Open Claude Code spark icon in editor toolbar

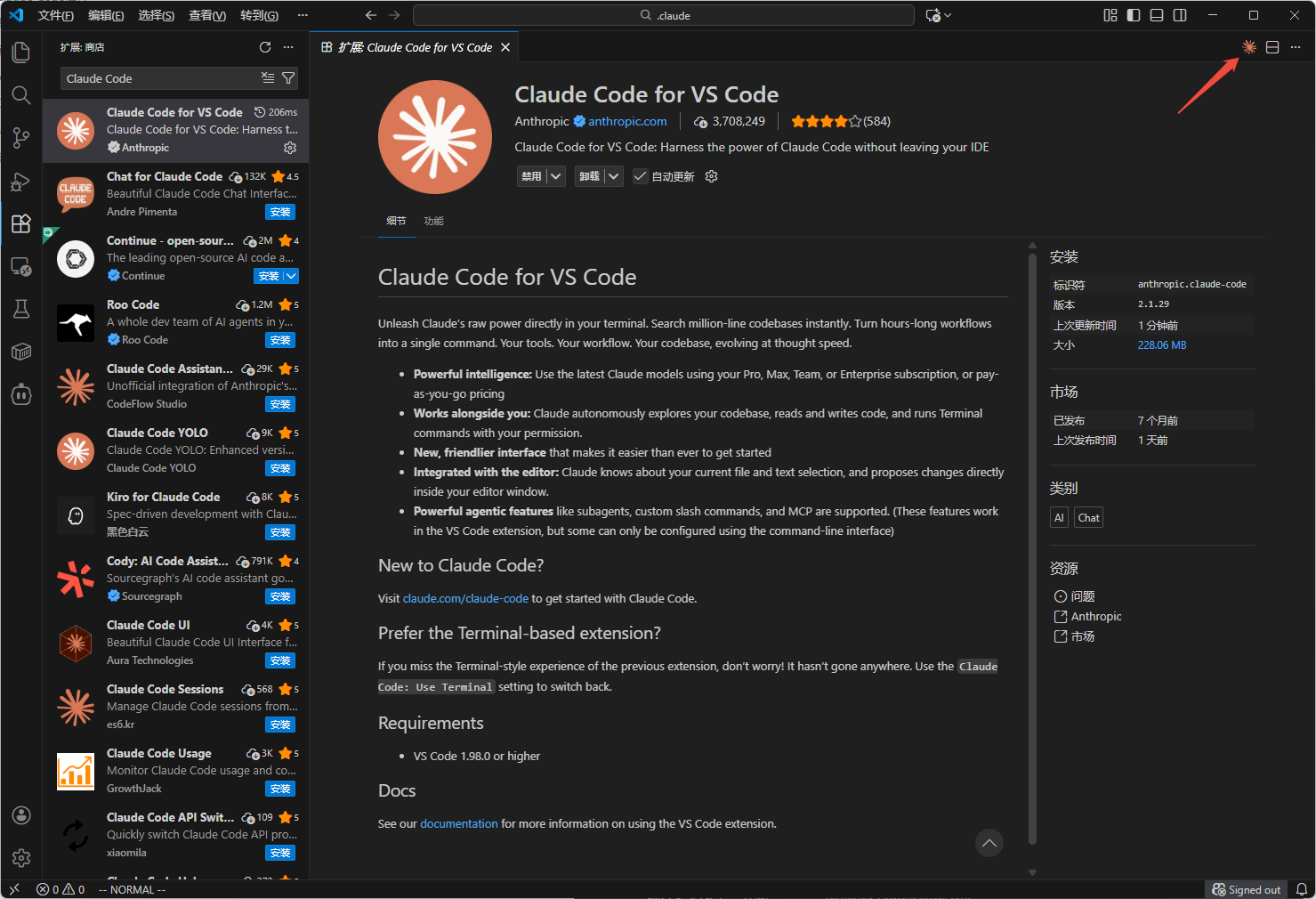[1249, 47]
